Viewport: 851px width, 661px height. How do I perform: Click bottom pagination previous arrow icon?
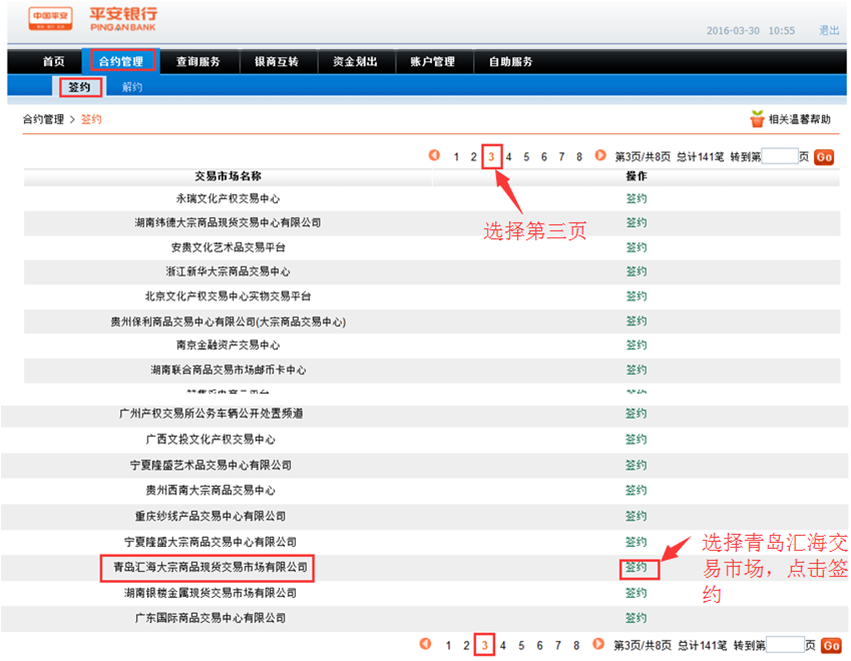[x=426, y=644]
